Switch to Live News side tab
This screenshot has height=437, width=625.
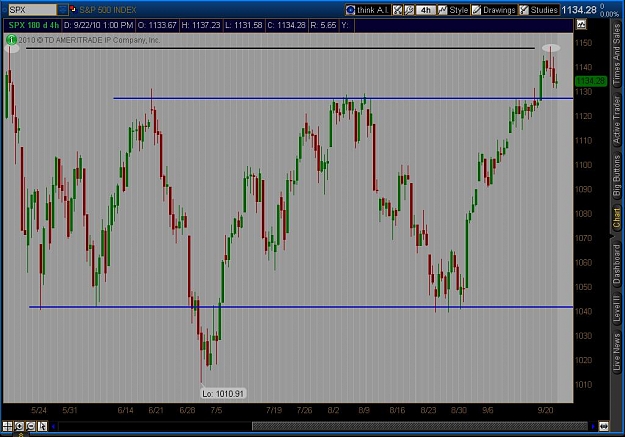[617, 352]
